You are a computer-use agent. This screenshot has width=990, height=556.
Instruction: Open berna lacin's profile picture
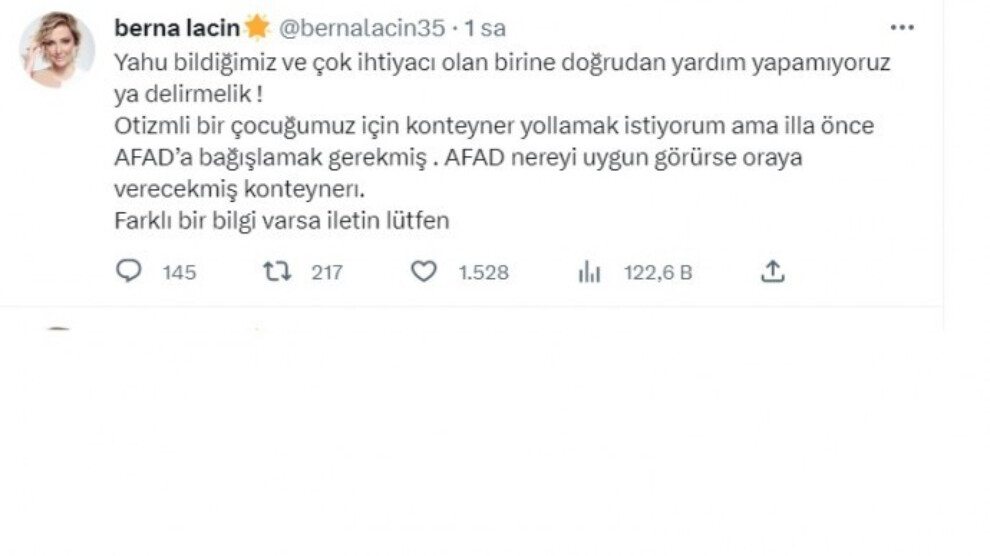[57, 50]
